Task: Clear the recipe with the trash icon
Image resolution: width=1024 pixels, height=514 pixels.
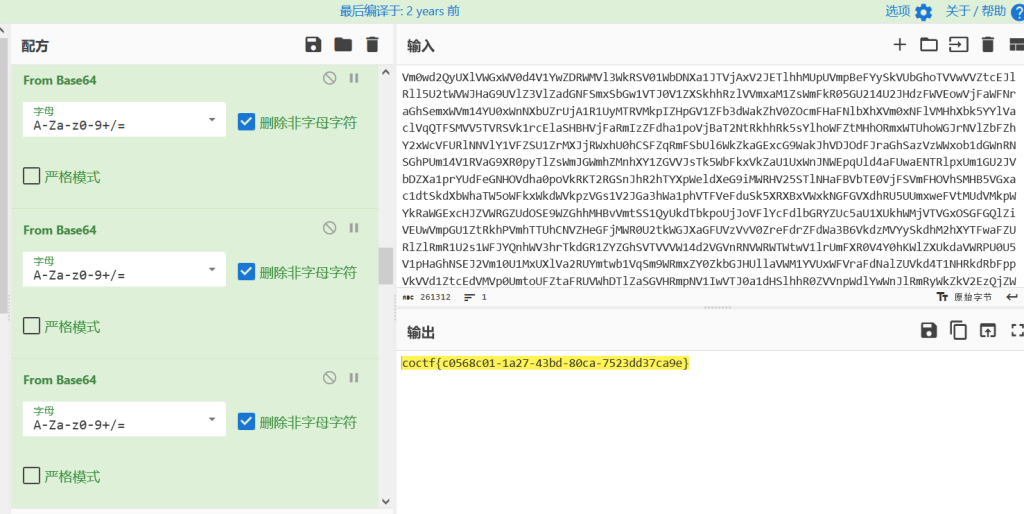Action: (x=373, y=44)
